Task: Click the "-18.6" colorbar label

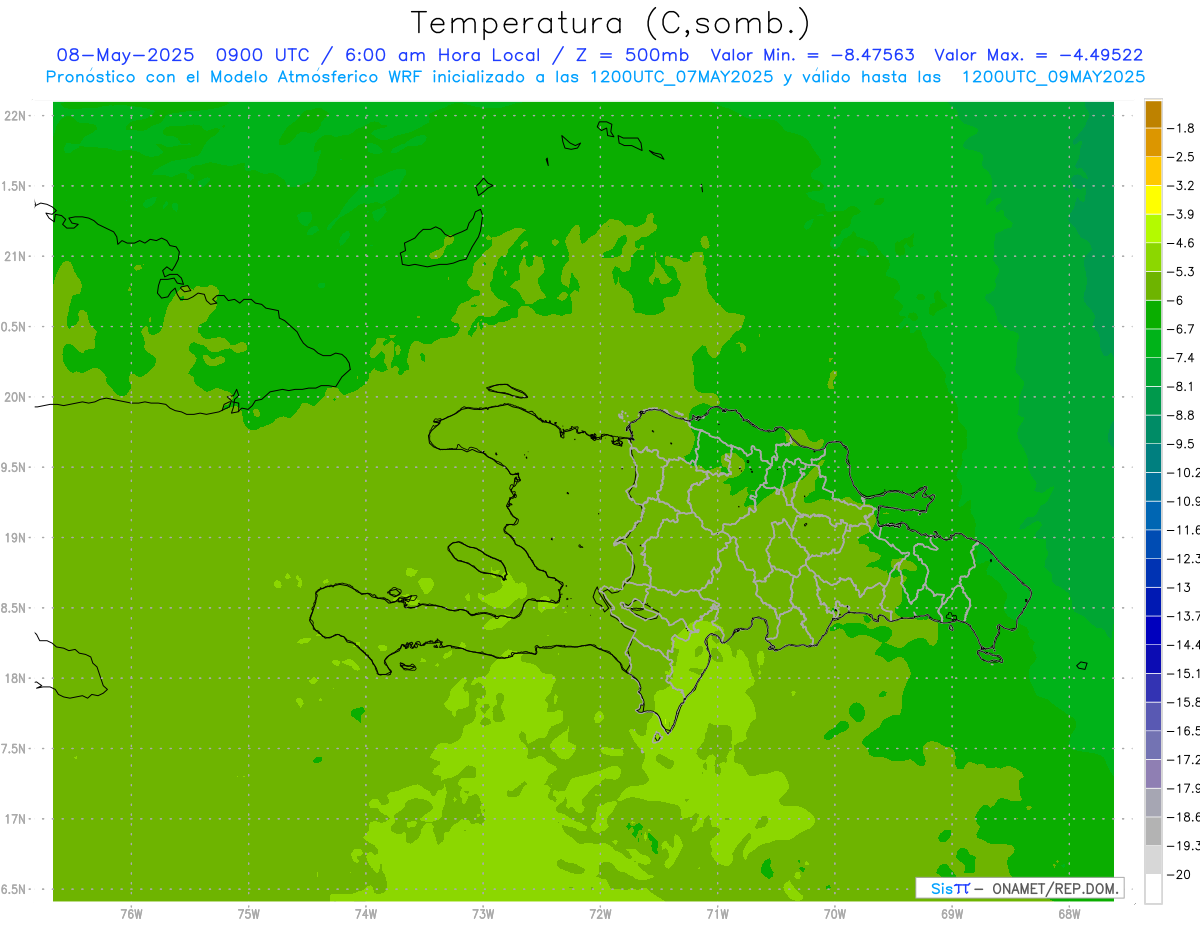Action: pos(1184,817)
